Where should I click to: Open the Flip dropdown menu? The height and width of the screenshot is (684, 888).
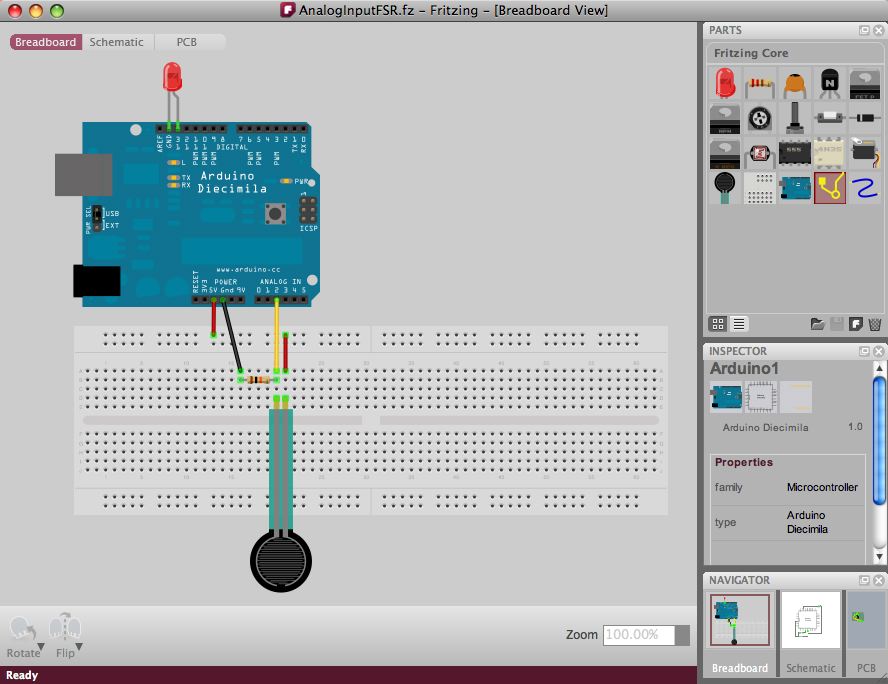[x=78, y=650]
